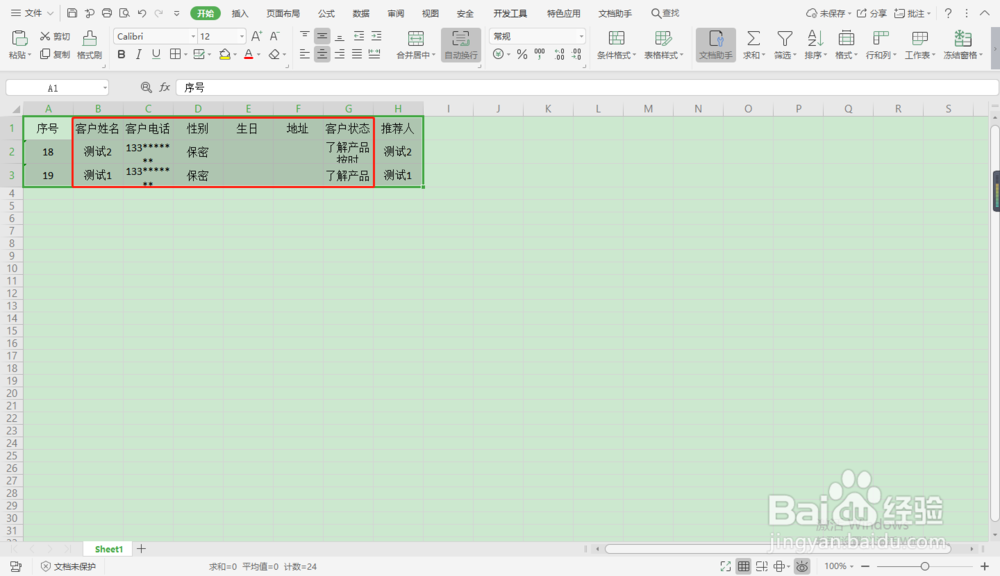This screenshot has height=576, width=1000.
Task: Click the horizontal scrollbar at bottom
Action: click(778, 549)
